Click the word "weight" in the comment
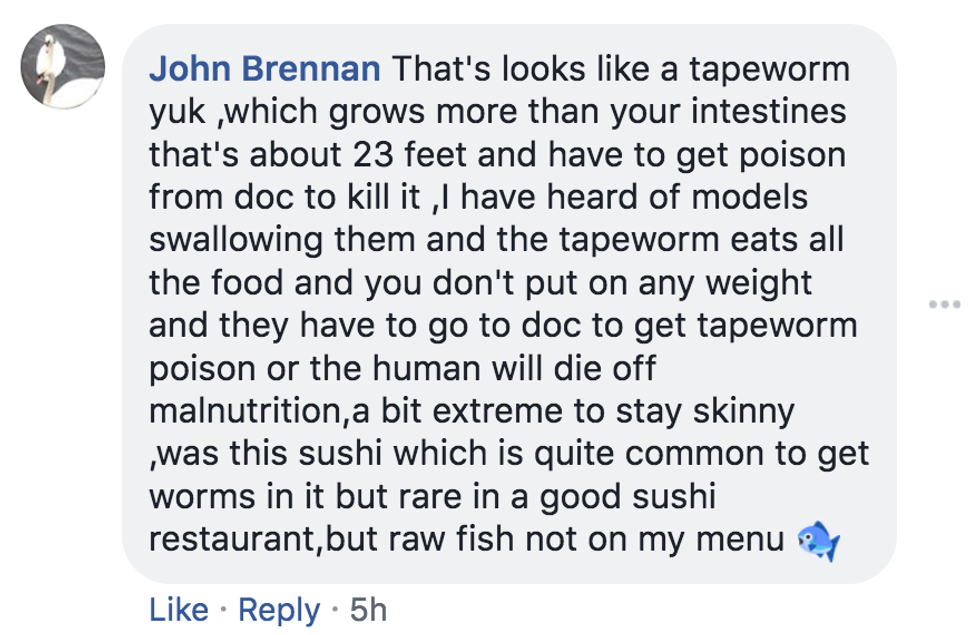The image size is (980, 635). click(x=760, y=284)
